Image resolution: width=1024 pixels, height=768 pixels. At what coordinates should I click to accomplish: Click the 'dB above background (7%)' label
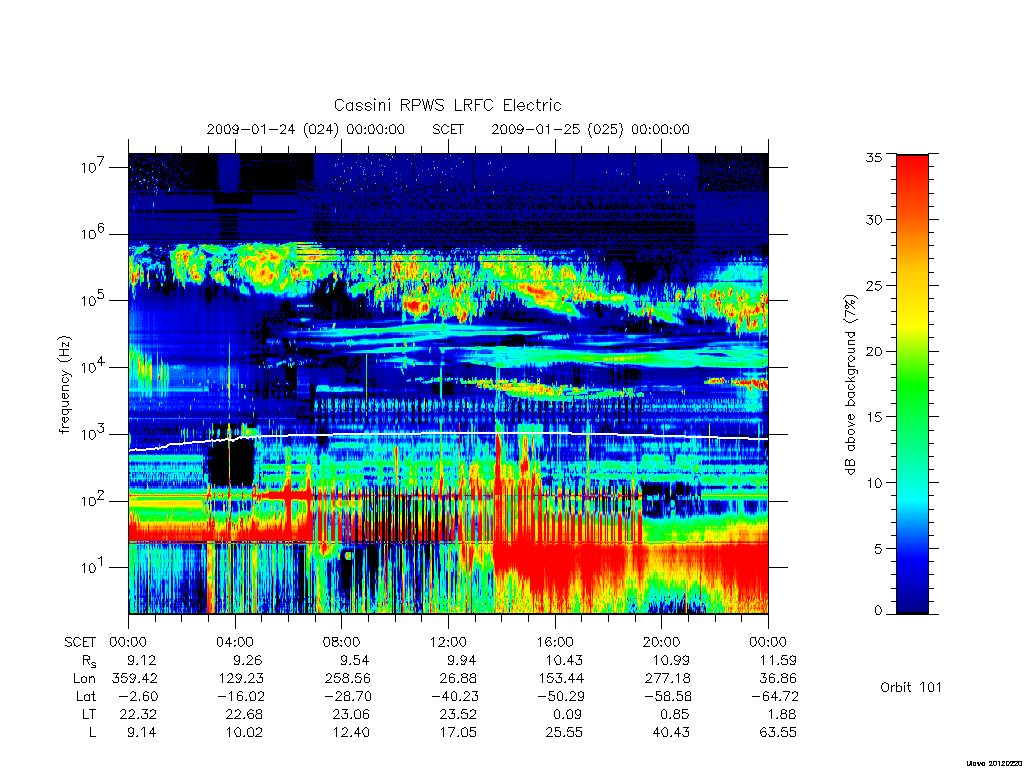pyautogui.click(x=850, y=385)
